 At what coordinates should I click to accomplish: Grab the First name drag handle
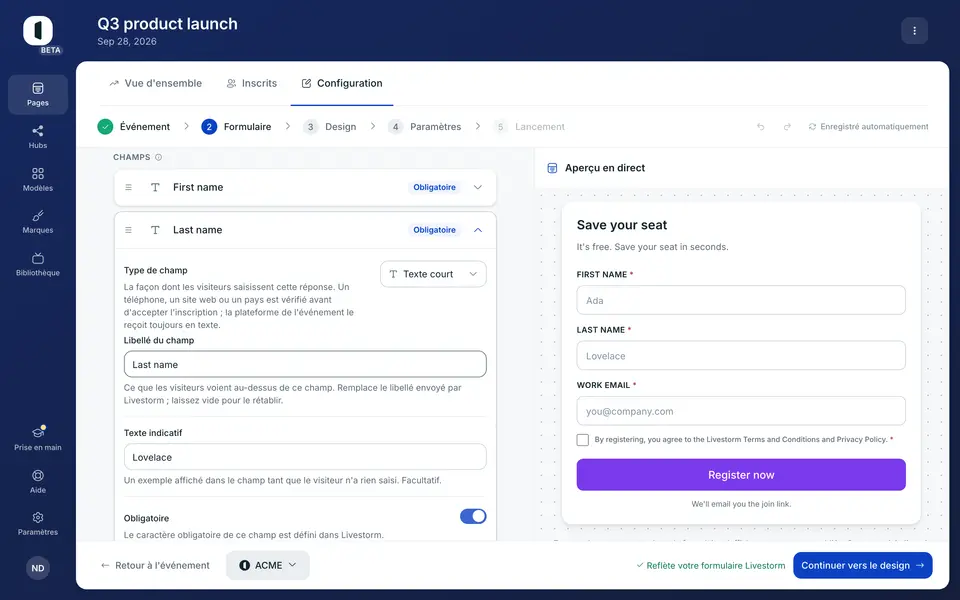point(129,187)
